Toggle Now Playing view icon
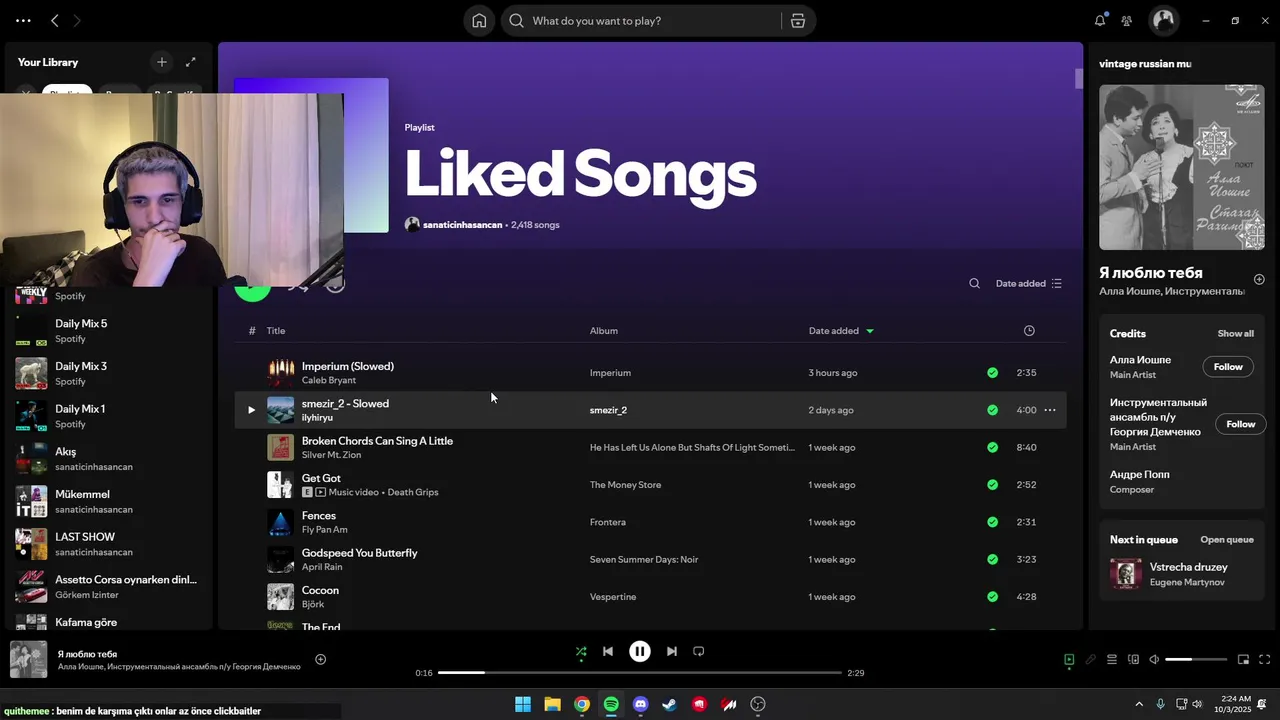This screenshot has width=1280, height=720. 1069,660
